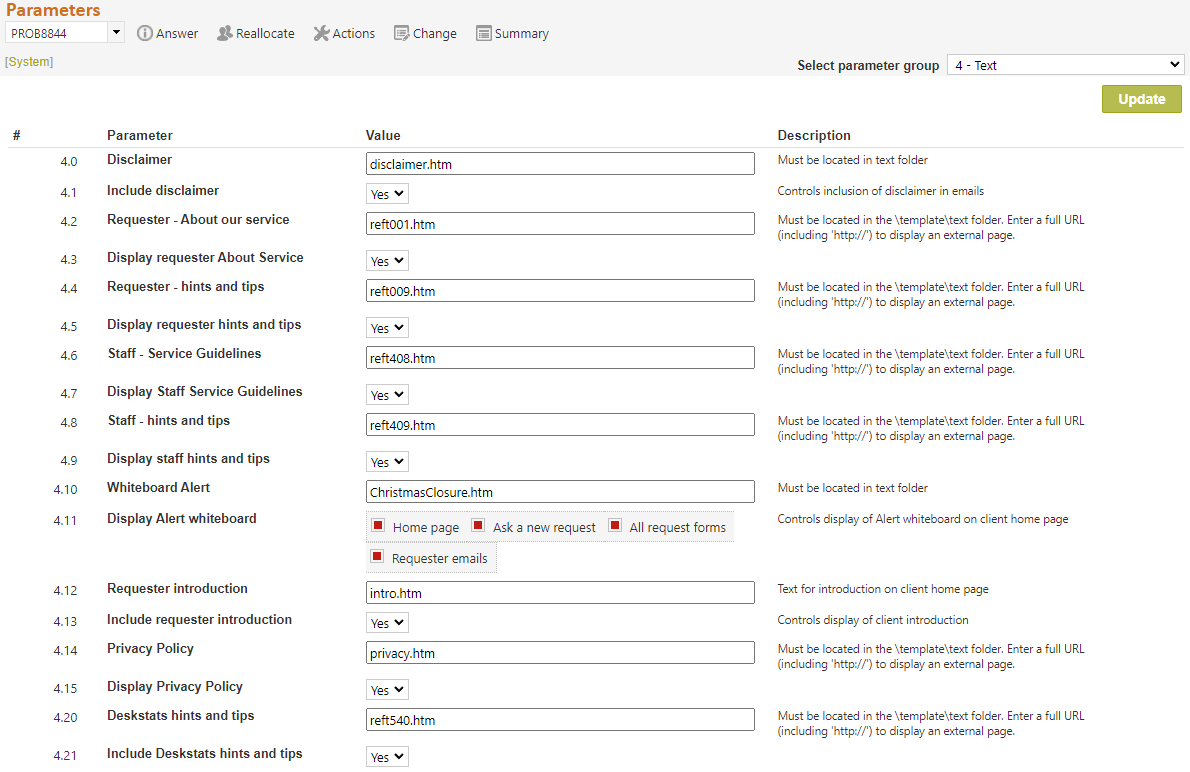Click the 'Requester introduction' parameter label
Viewport: 1190px width, 772px height.
tap(177, 588)
